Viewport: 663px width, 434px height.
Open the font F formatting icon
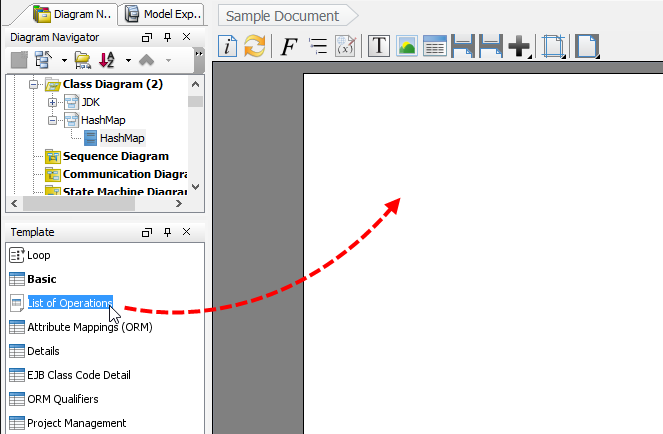pos(289,46)
